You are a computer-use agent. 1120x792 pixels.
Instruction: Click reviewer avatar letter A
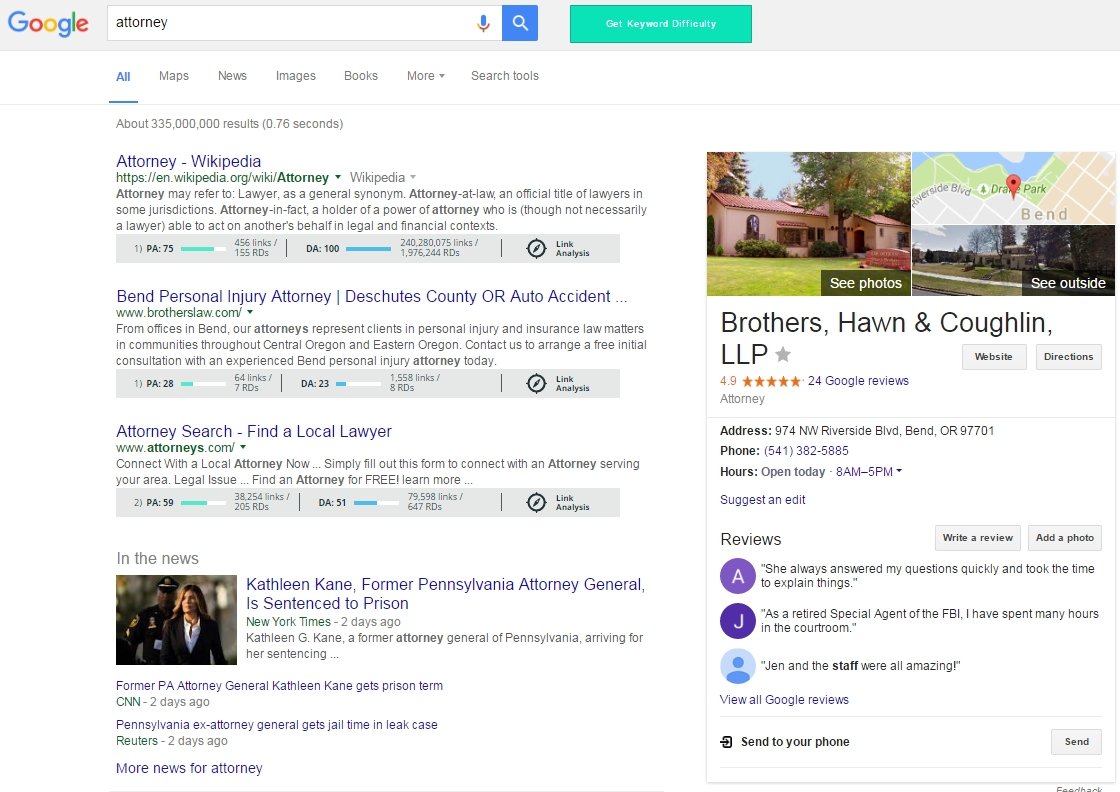[x=738, y=576]
